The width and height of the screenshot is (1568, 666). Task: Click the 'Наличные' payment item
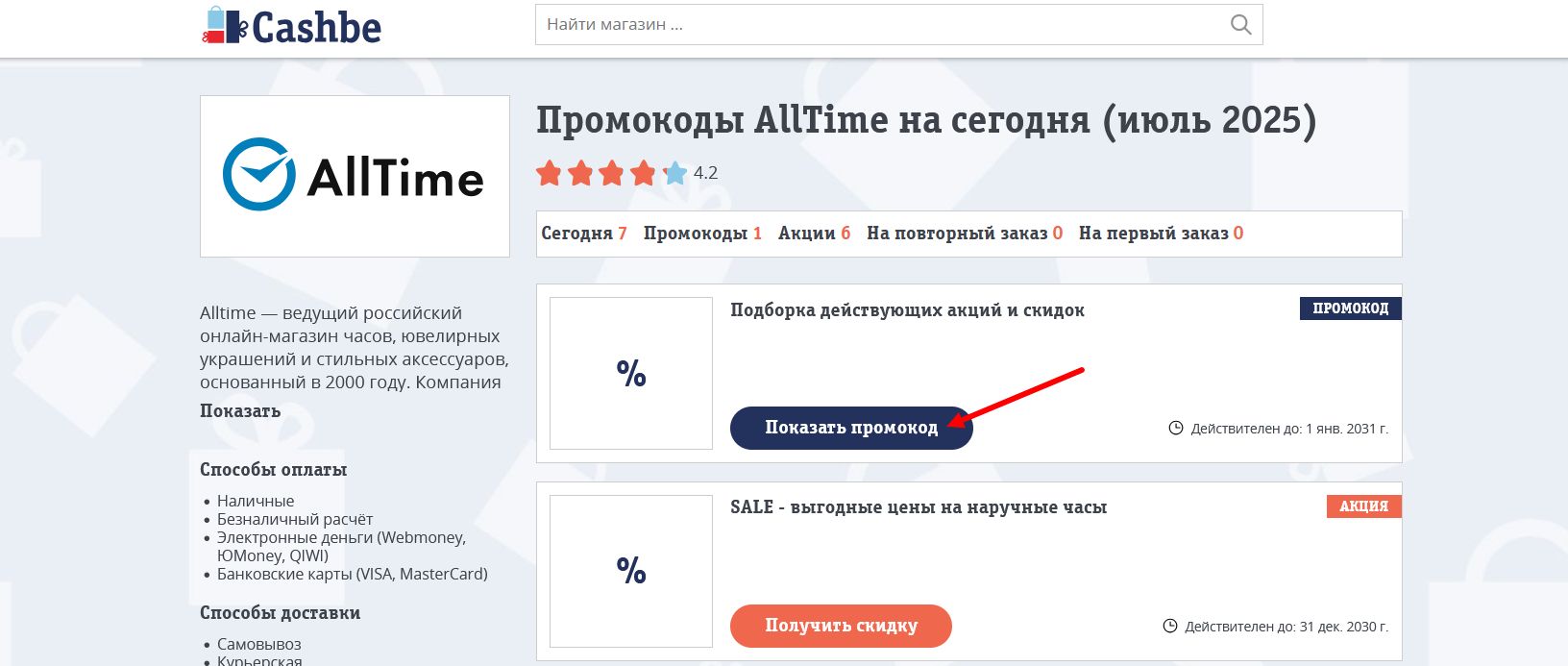coord(256,501)
